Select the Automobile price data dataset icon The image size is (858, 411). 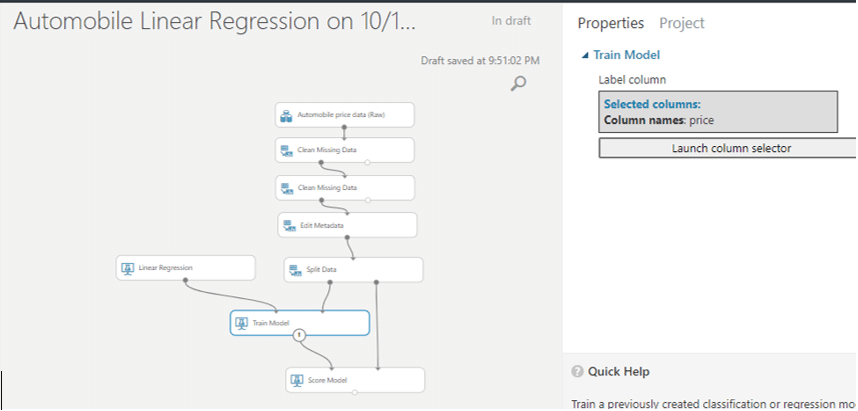(286, 116)
